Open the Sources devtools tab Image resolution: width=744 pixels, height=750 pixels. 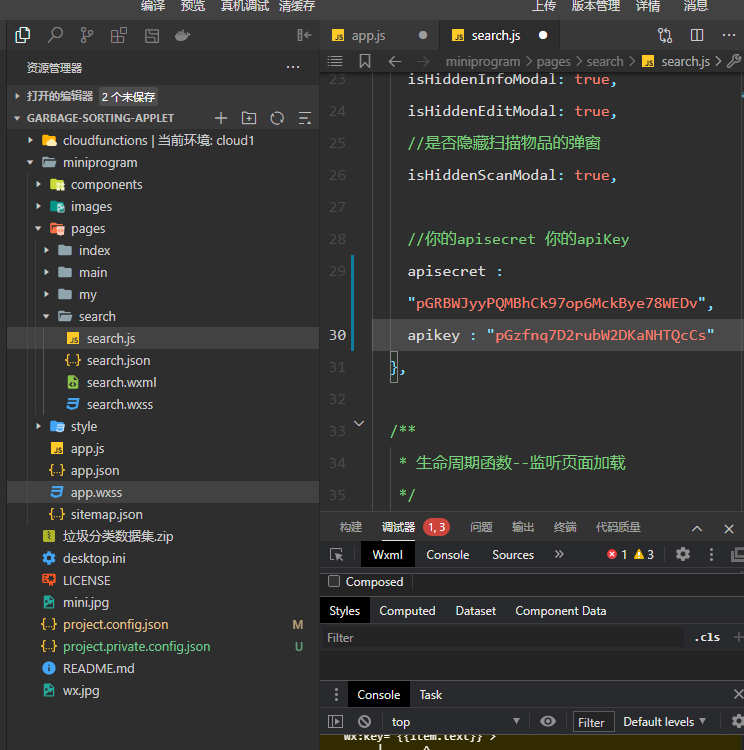(x=513, y=554)
